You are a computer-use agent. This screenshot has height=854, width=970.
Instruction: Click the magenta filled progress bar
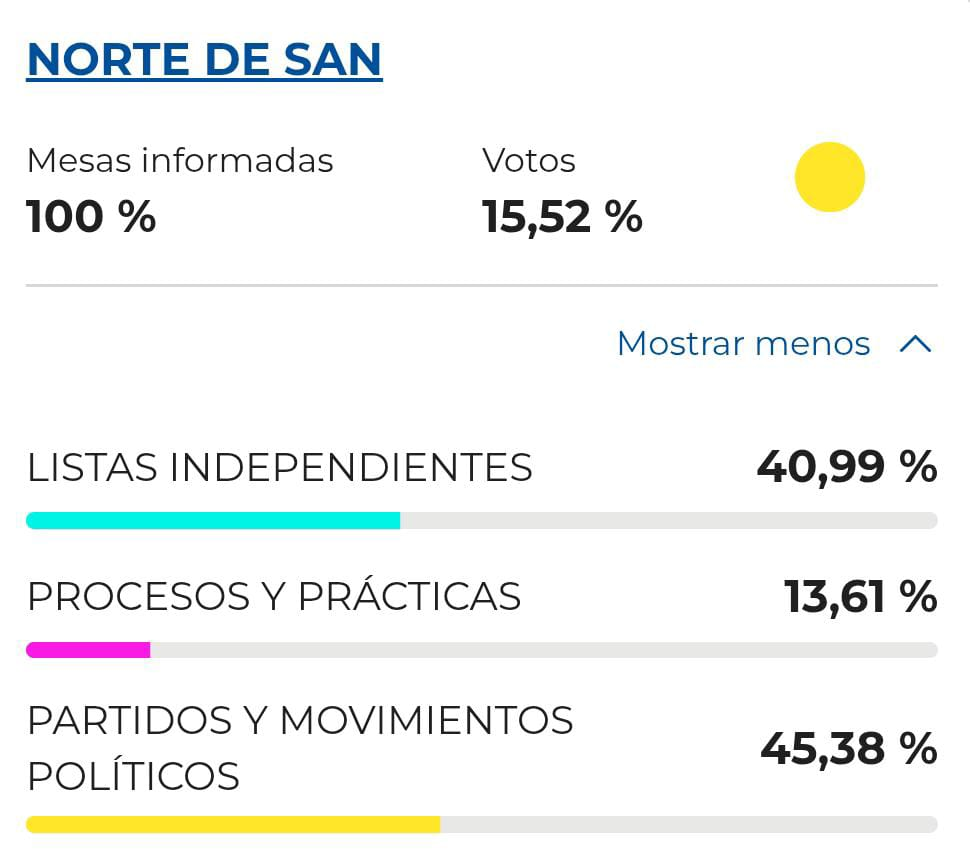coord(88,650)
